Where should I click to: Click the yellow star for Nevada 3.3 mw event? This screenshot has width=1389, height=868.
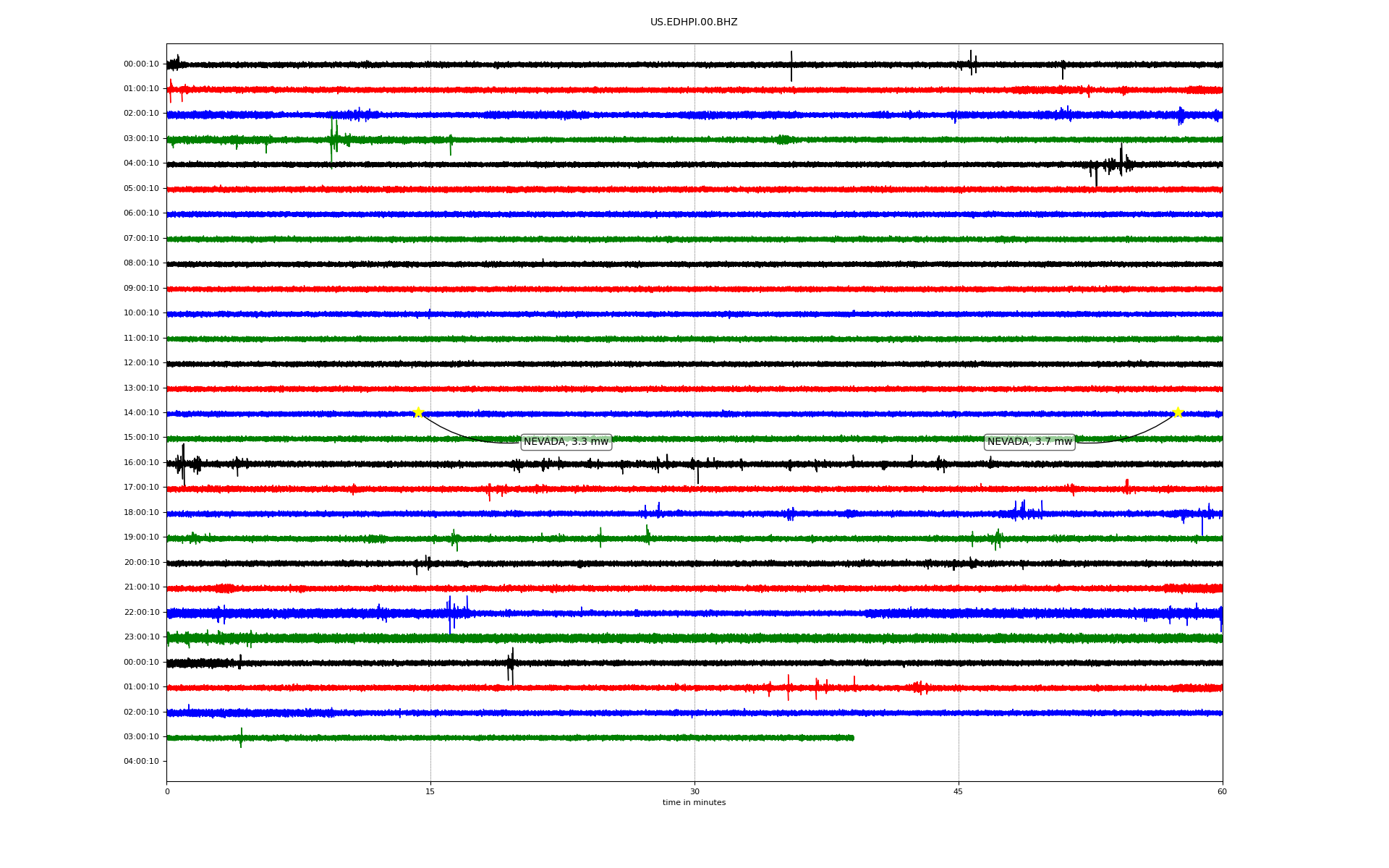point(418,412)
